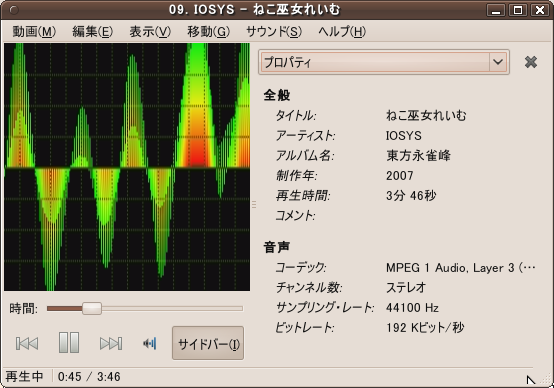Click the 時間 seek slider handle

pos(92,308)
